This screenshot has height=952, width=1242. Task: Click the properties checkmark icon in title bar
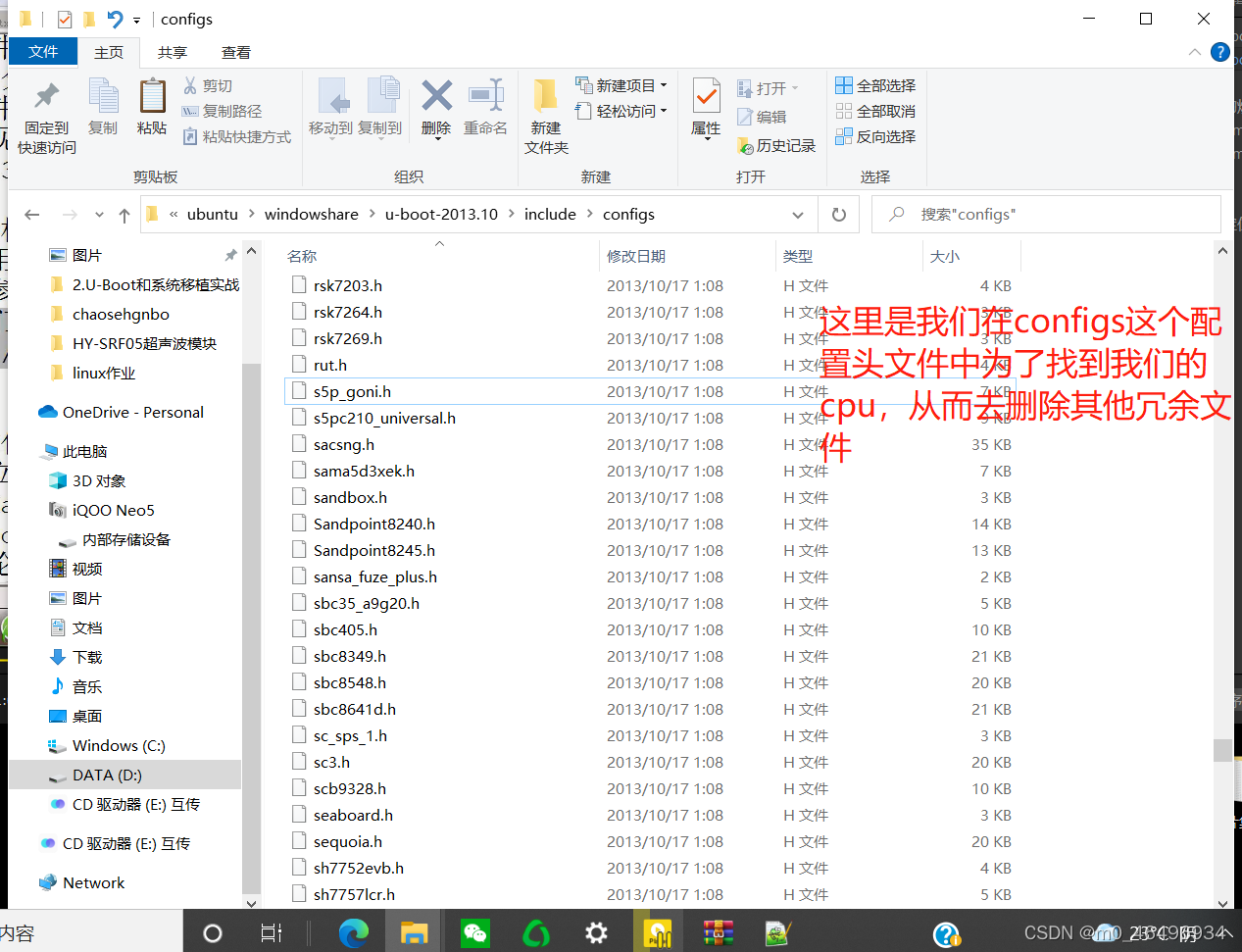pos(65,19)
